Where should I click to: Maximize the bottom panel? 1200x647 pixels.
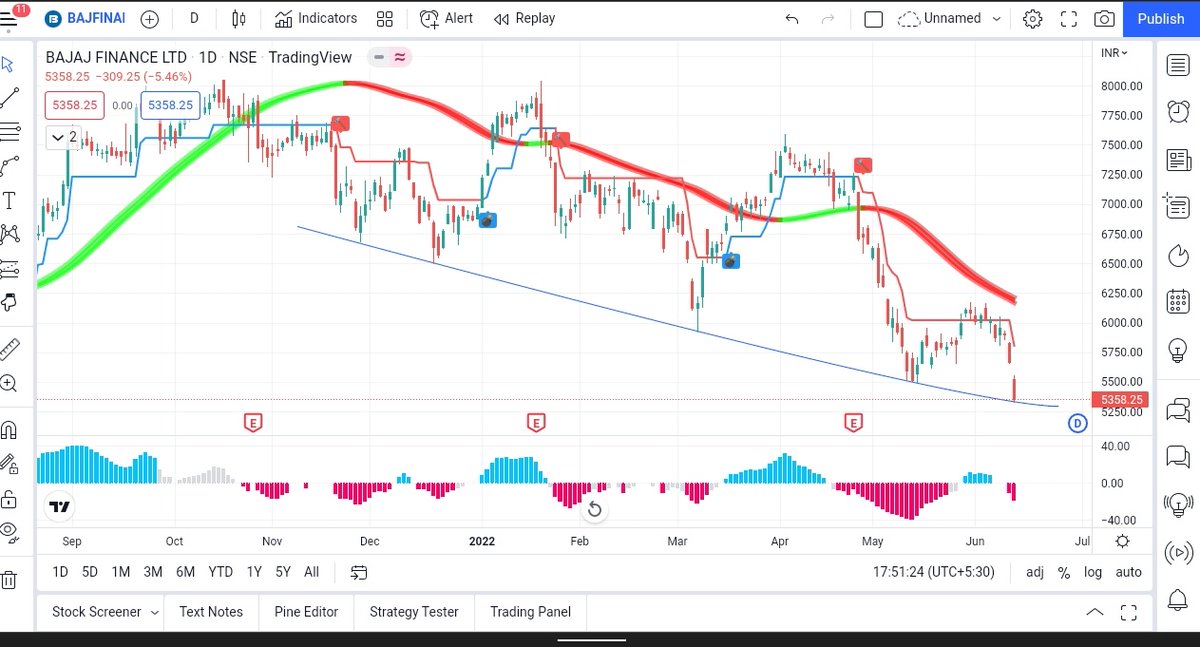(x=1128, y=612)
